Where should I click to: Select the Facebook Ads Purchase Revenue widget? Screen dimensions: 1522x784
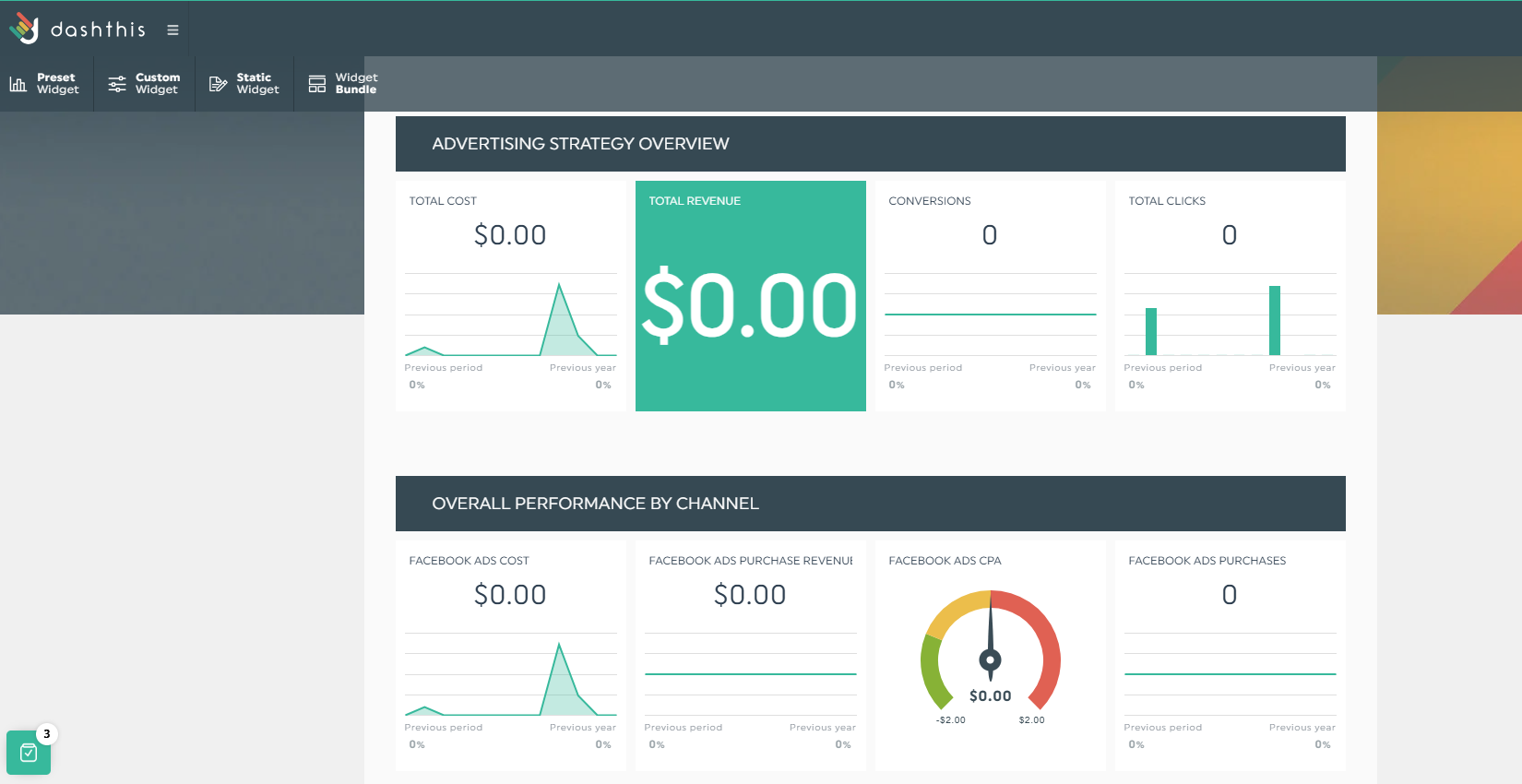[751, 656]
